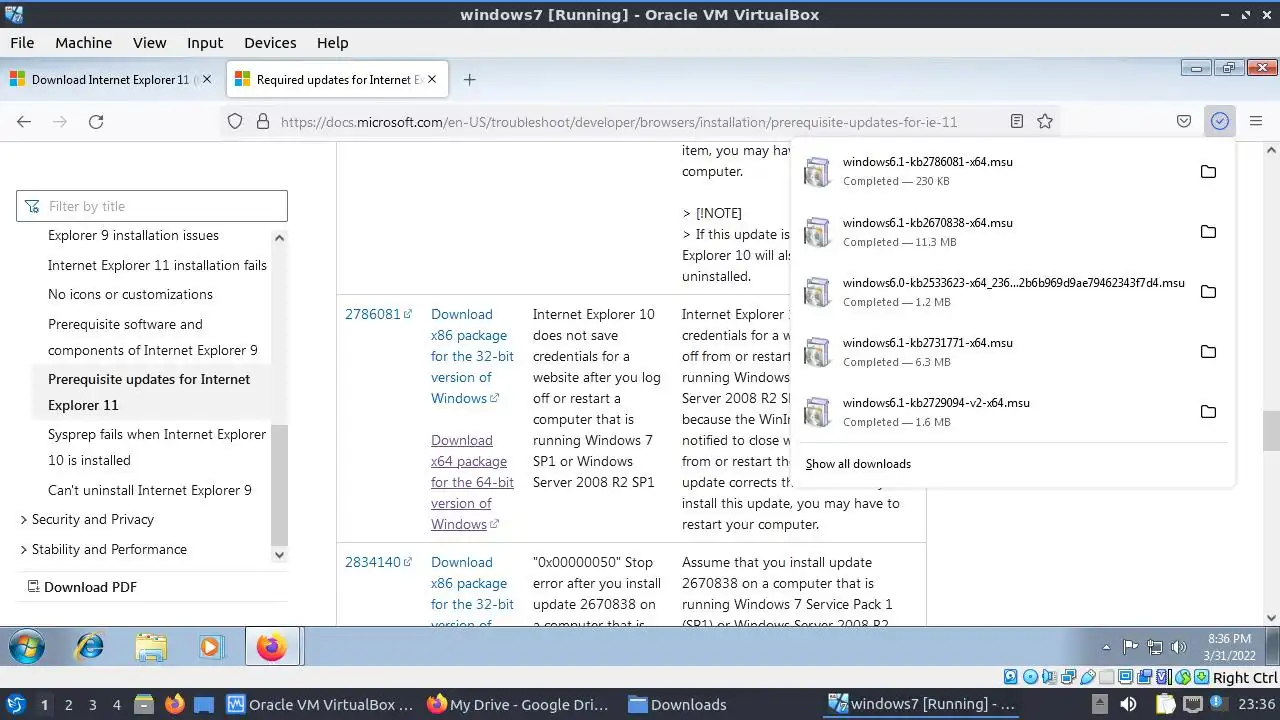Open folder for kb2533623-x64 download
This screenshot has height=720, width=1280.
[x=1208, y=291]
